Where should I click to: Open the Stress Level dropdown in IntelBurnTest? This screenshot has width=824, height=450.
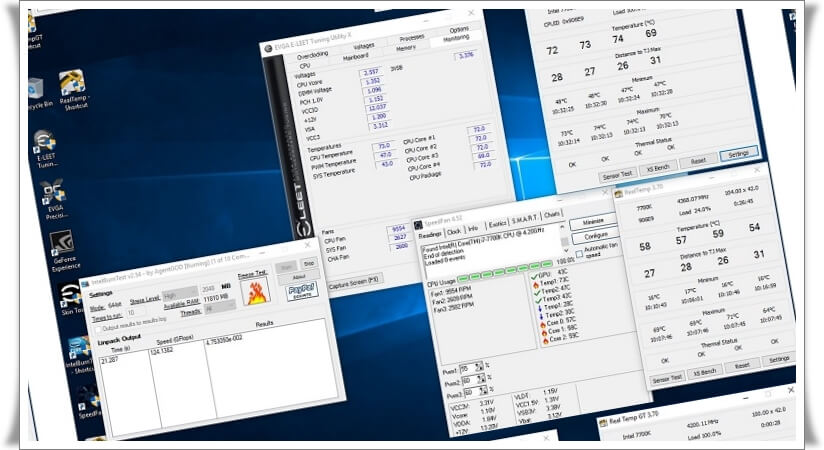(180, 293)
